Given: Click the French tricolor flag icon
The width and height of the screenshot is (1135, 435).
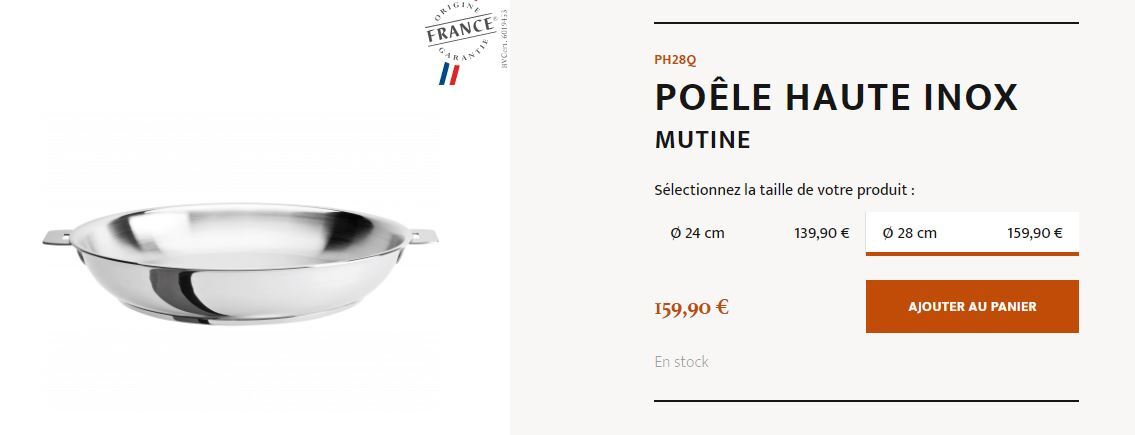Looking at the screenshot, I should (449, 73).
